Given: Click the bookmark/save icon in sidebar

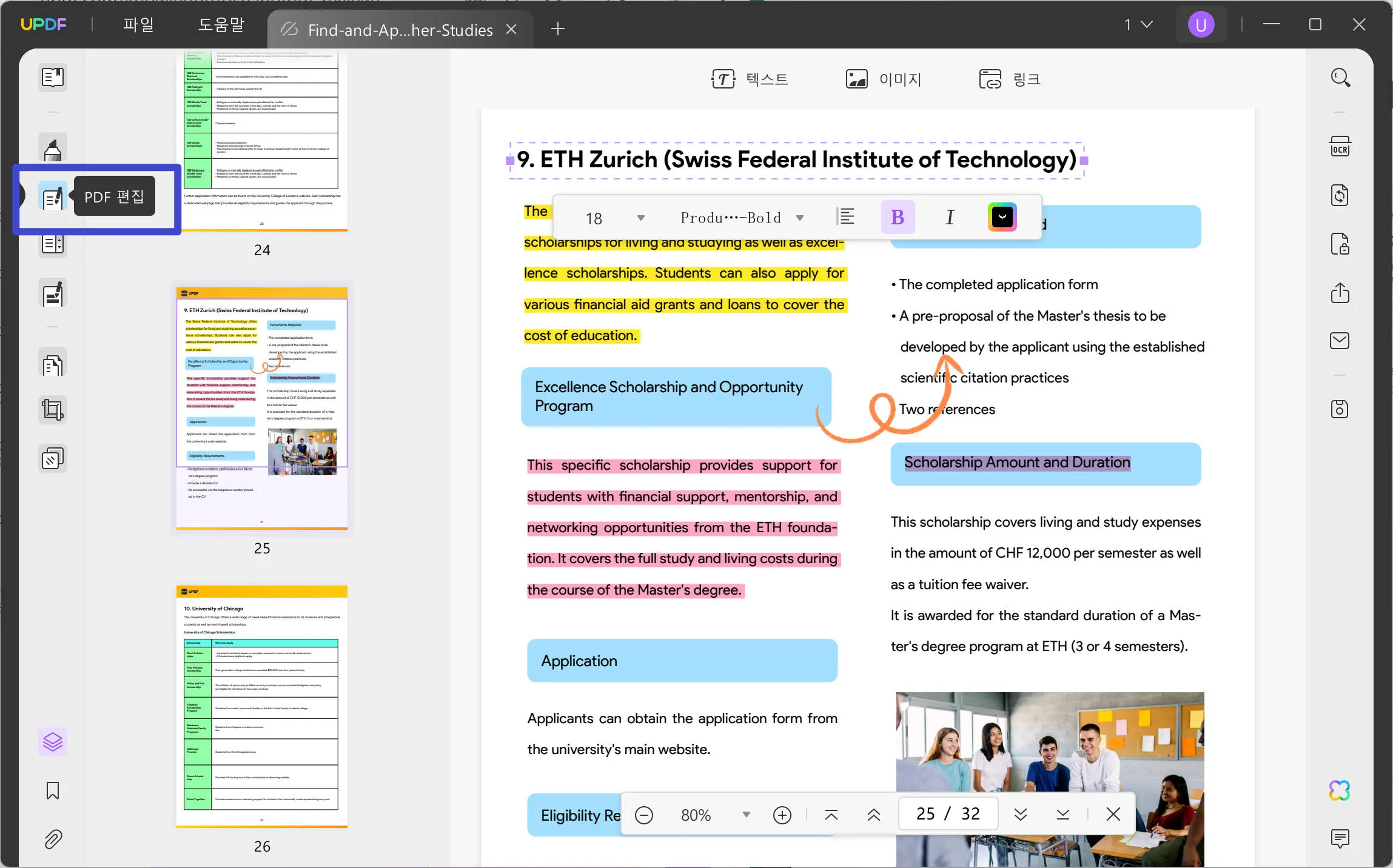Looking at the screenshot, I should coord(51,789).
